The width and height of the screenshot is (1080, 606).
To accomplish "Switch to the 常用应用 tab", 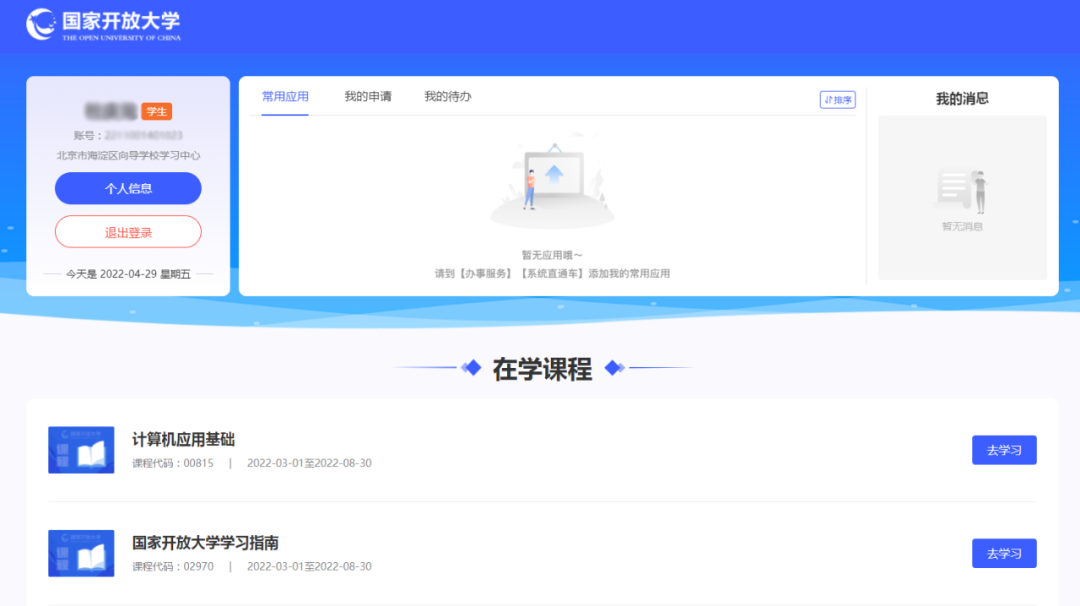I will [285, 97].
